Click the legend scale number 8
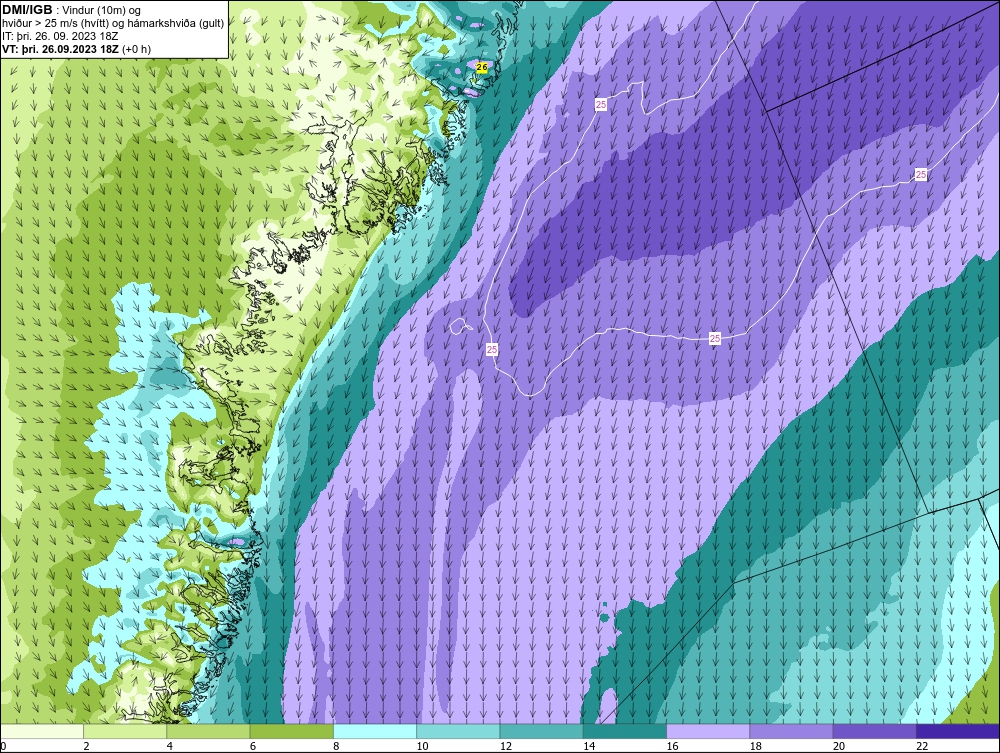The image size is (1000, 753). pos(336,747)
